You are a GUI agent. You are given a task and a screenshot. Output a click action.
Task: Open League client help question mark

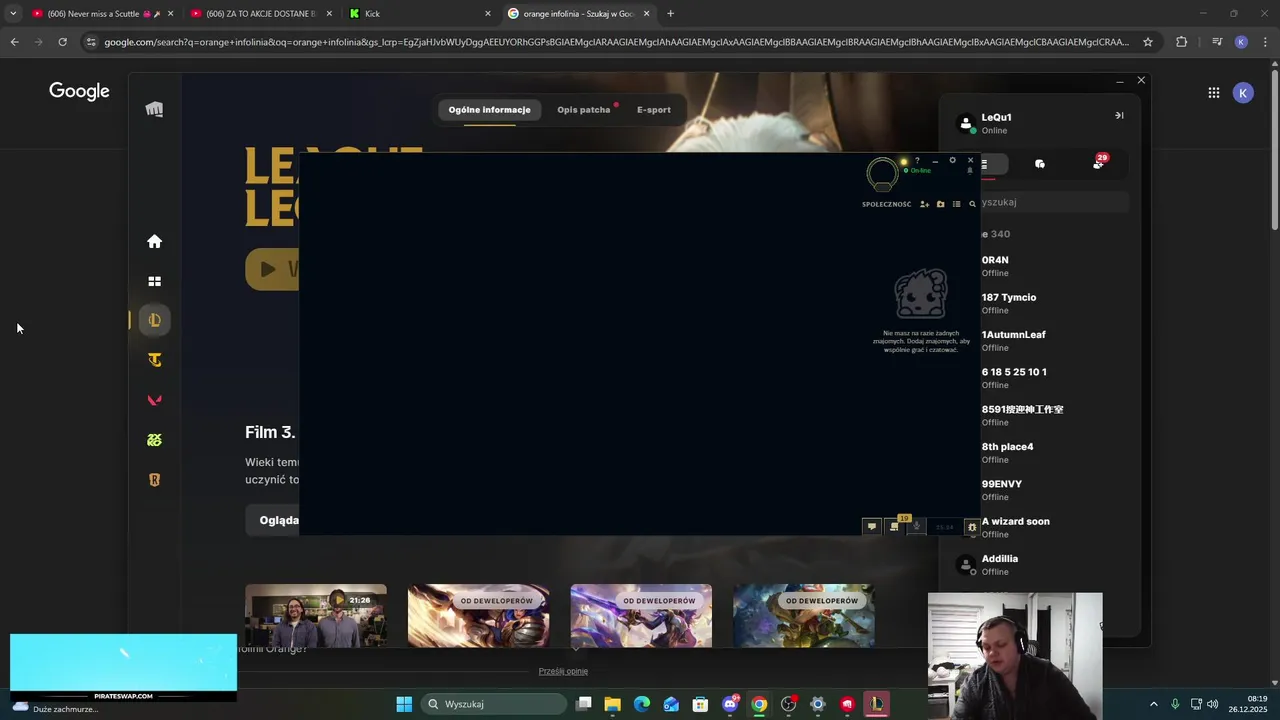pos(917,161)
